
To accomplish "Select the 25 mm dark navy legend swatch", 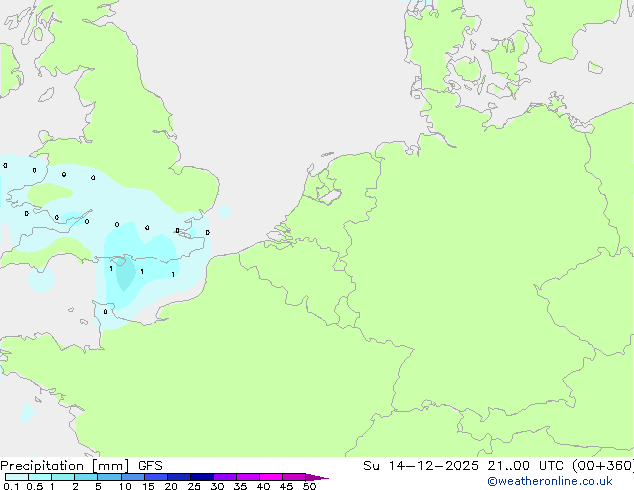I will (201, 477).
